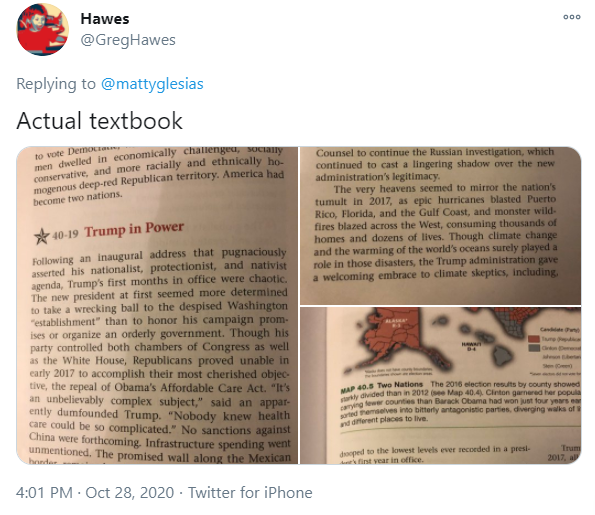Open the @GregHawes handle link
Image resolution: width=595 pixels, height=515 pixels.
[128, 40]
